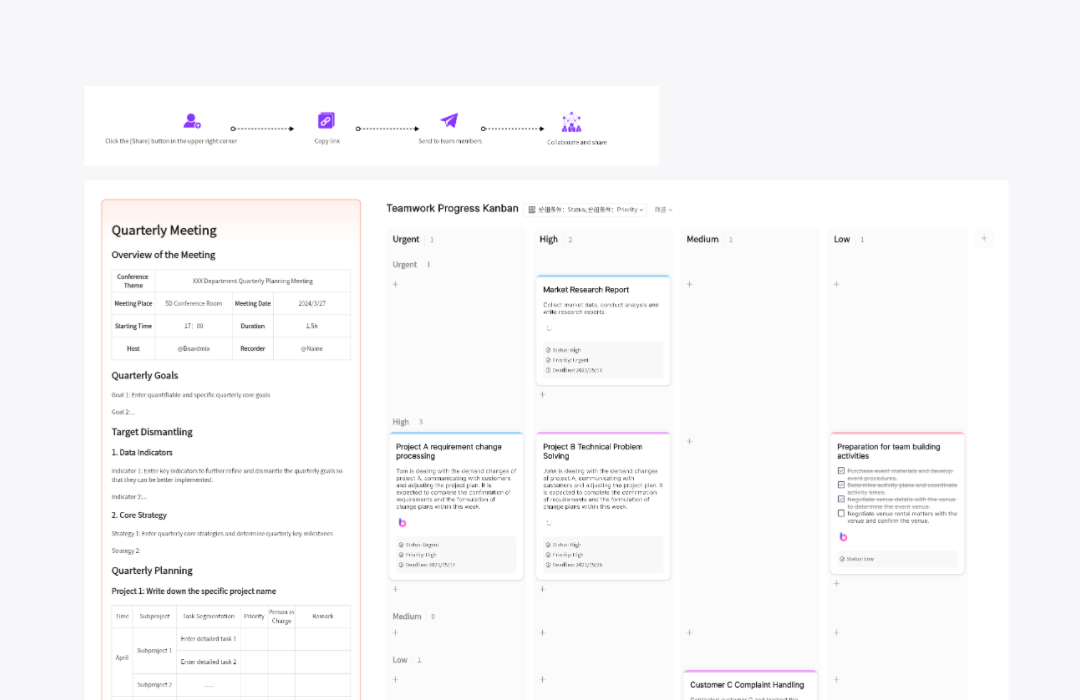The image size is (1080, 700).
Task: Open the Status/Priority grouping dropdown
Action: coord(586,210)
